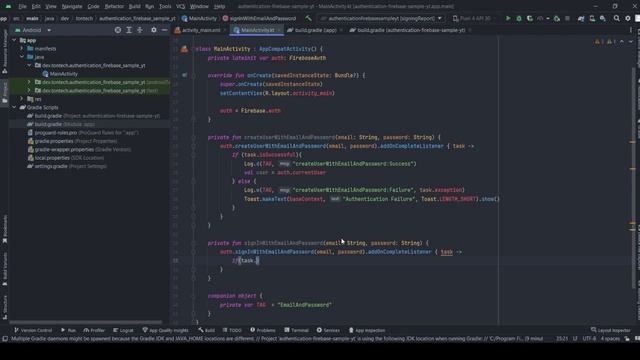
Task: Collapse the java folder
Action: [x=22, y=57]
